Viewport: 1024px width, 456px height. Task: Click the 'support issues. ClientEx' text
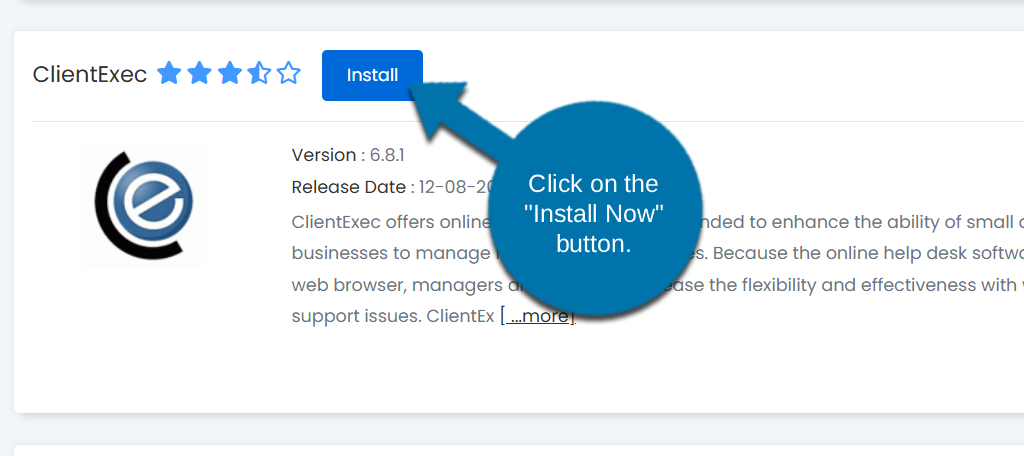[x=392, y=317]
